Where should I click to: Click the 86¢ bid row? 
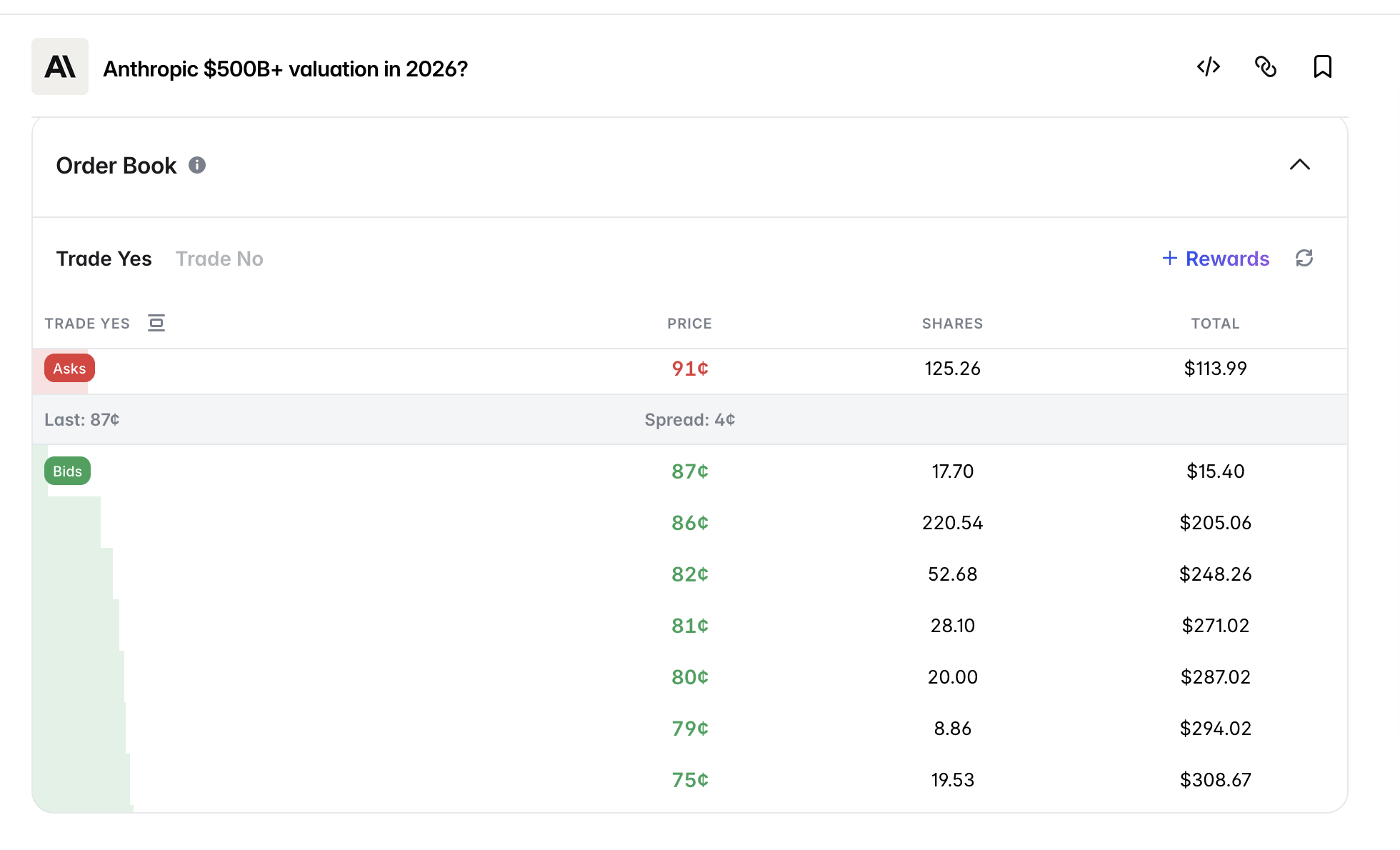(689, 523)
